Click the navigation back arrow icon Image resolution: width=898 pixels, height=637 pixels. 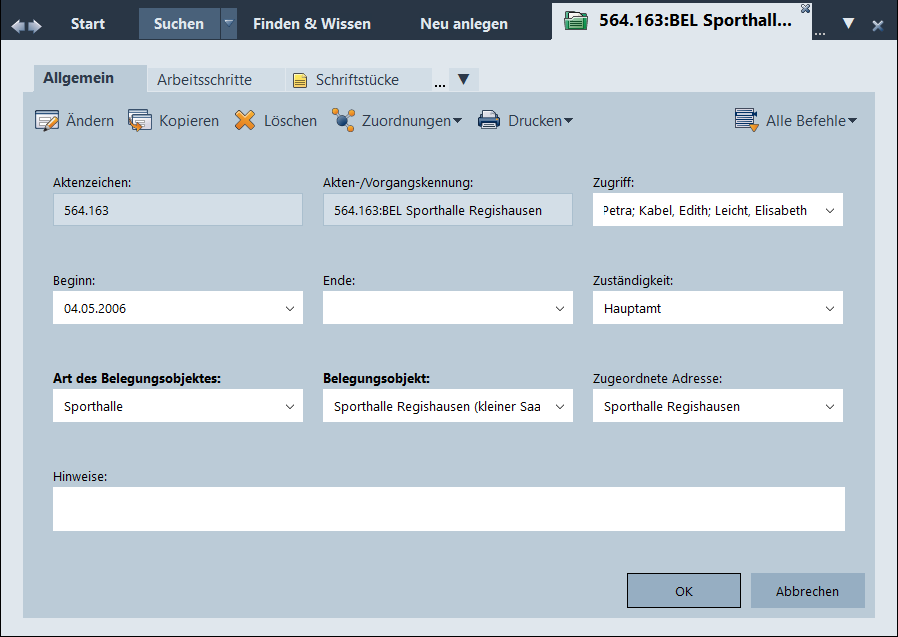[x=18, y=25]
